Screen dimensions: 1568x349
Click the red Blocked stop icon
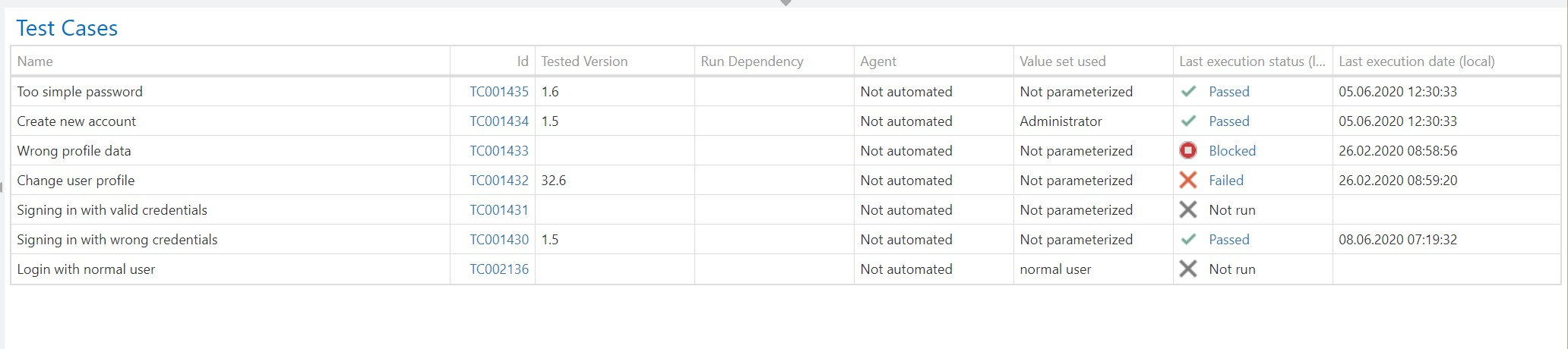tap(1188, 151)
